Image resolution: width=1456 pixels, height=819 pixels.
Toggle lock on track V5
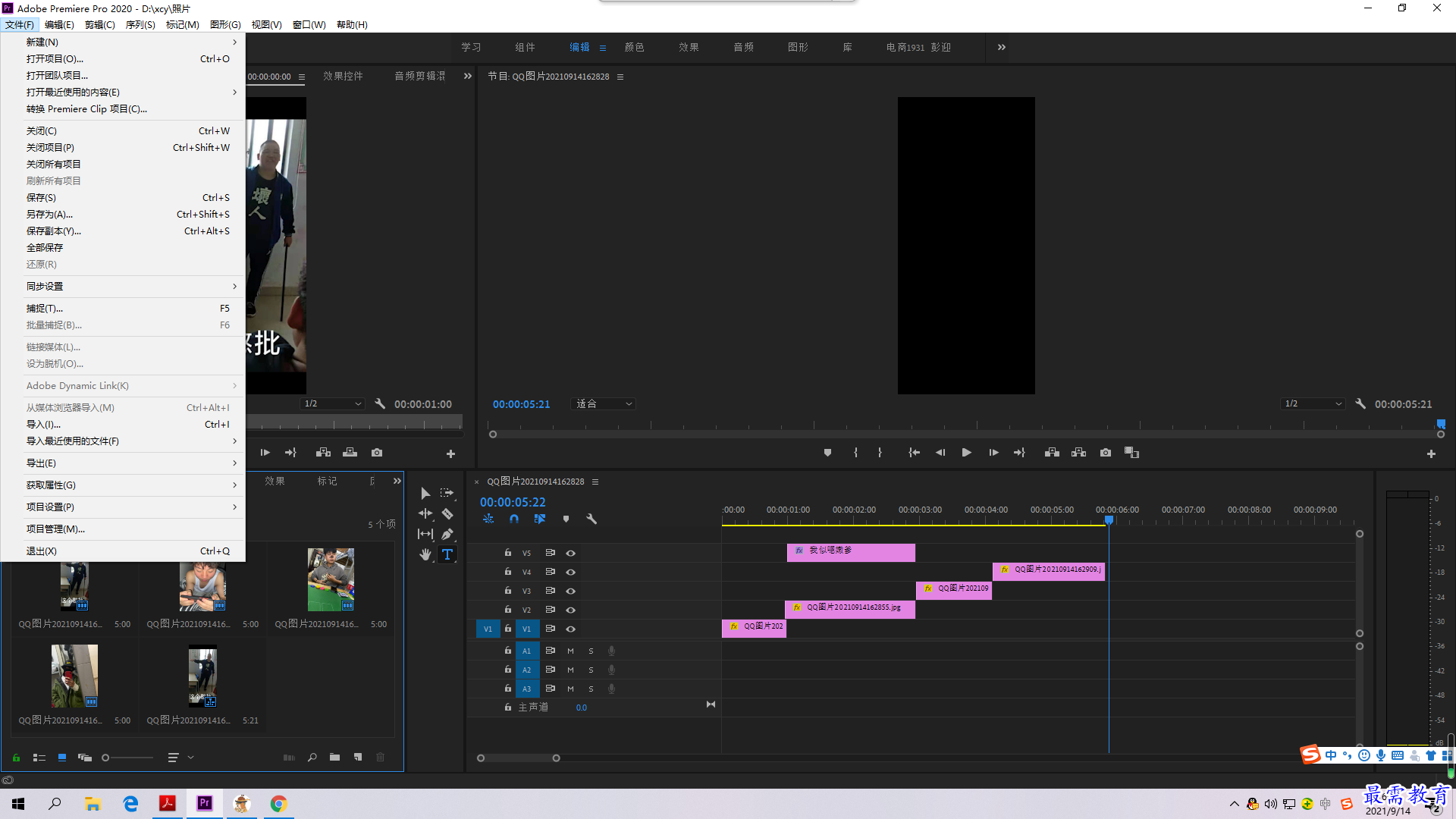(507, 553)
